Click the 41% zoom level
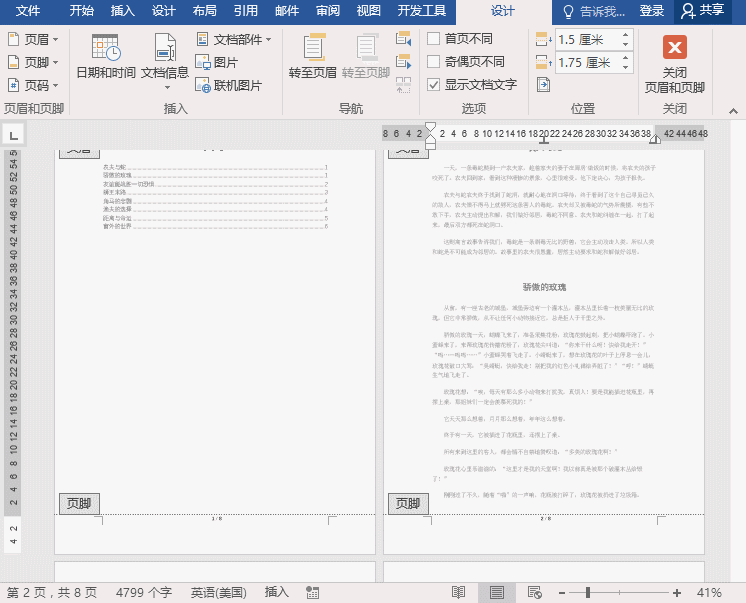The image size is (746, 603). coord(709,593)
